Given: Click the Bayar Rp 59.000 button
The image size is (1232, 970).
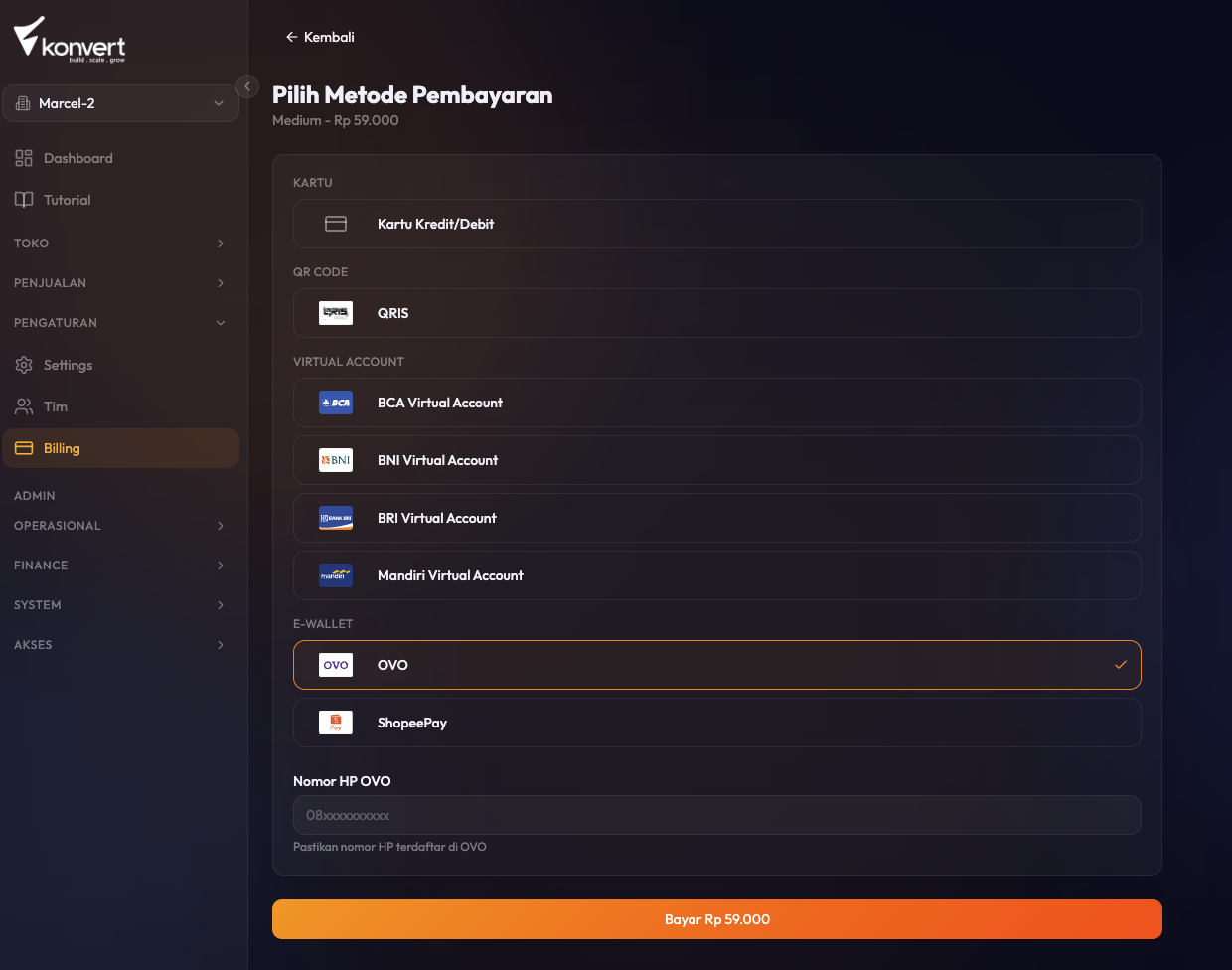Looking at the screenshot, I should click(717, 919).
